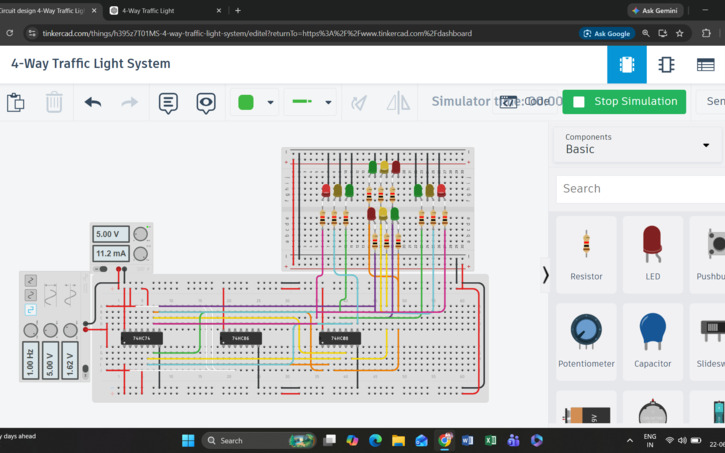Viewport: 725px width, 453px height.
Task: Turn the power supply current knob
Action: [141, 253]
